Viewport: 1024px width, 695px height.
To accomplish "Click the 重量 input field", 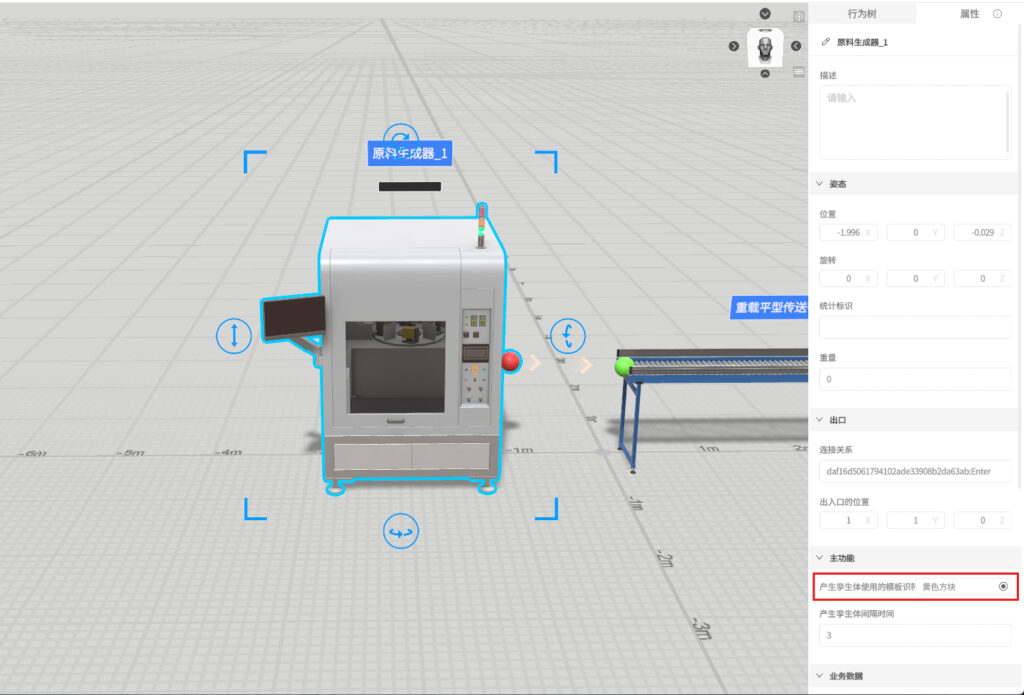I will (915, 379).
